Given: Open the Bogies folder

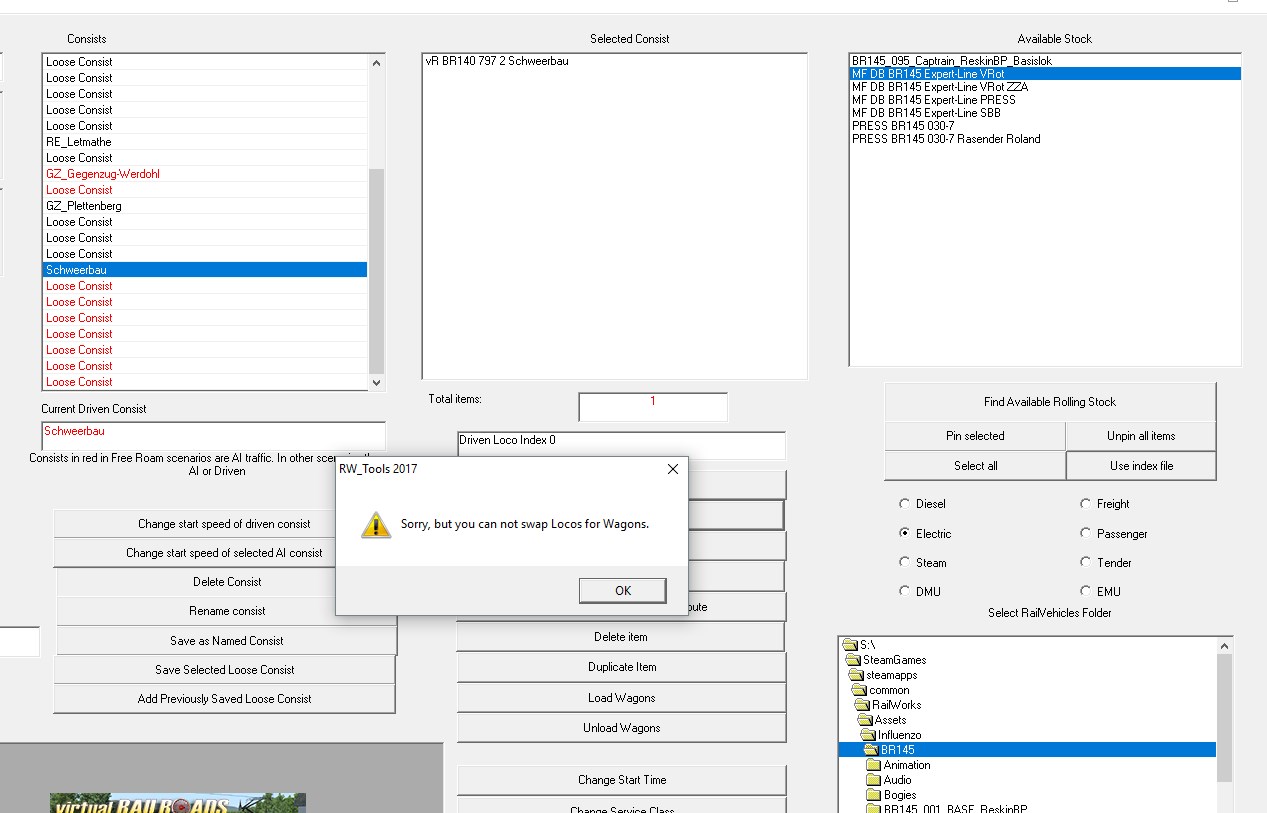Looking at the screenshot, I should [x=899, y=795].
